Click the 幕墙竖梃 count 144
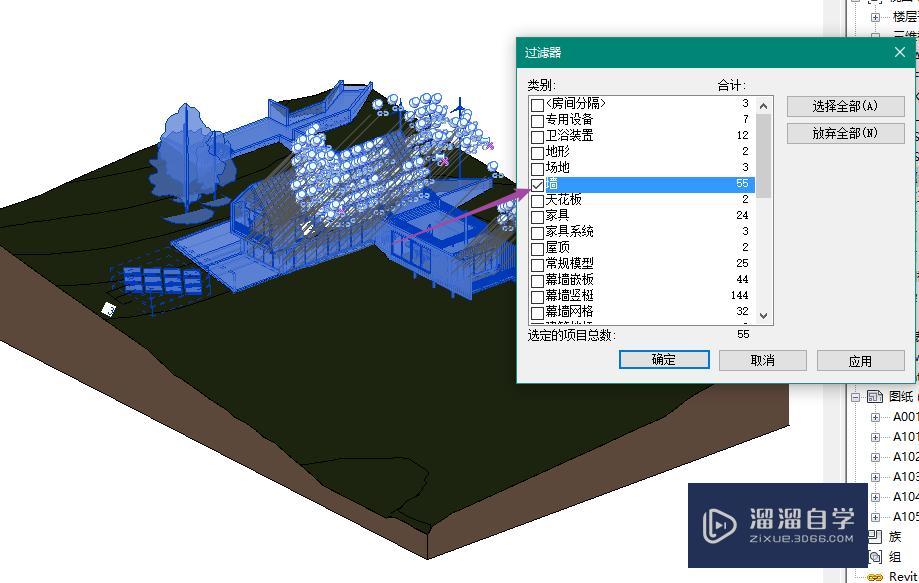The height and width of the screenshot is (583, 919). click(739, 295)
